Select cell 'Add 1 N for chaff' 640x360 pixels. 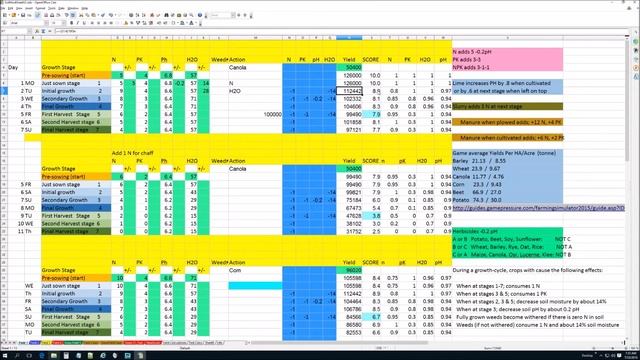pos(132,153)
